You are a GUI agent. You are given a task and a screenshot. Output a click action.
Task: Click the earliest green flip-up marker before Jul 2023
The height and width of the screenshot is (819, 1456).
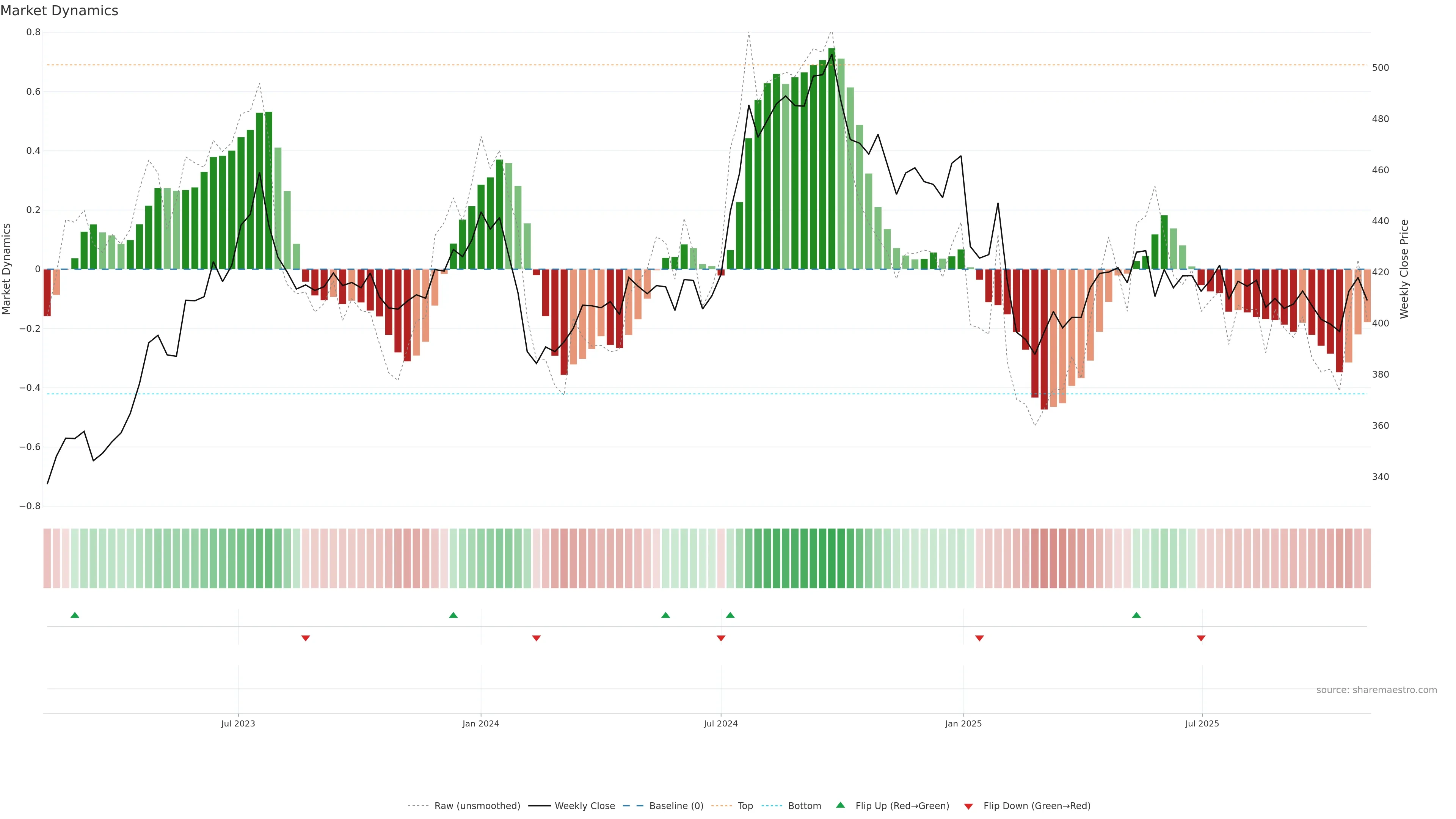75,615
